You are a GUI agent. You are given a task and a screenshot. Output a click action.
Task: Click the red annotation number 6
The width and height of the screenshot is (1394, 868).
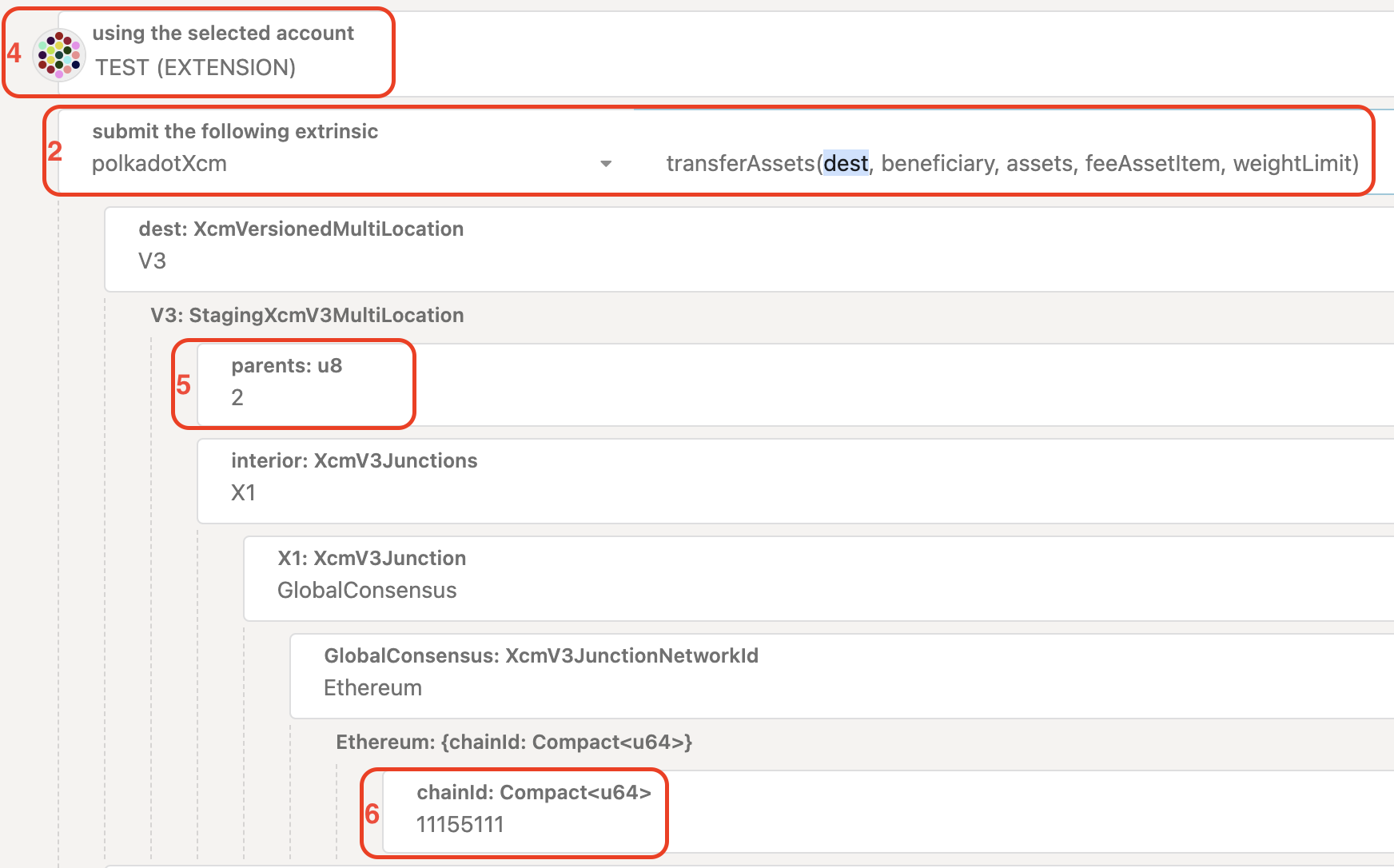click(372, 814)
